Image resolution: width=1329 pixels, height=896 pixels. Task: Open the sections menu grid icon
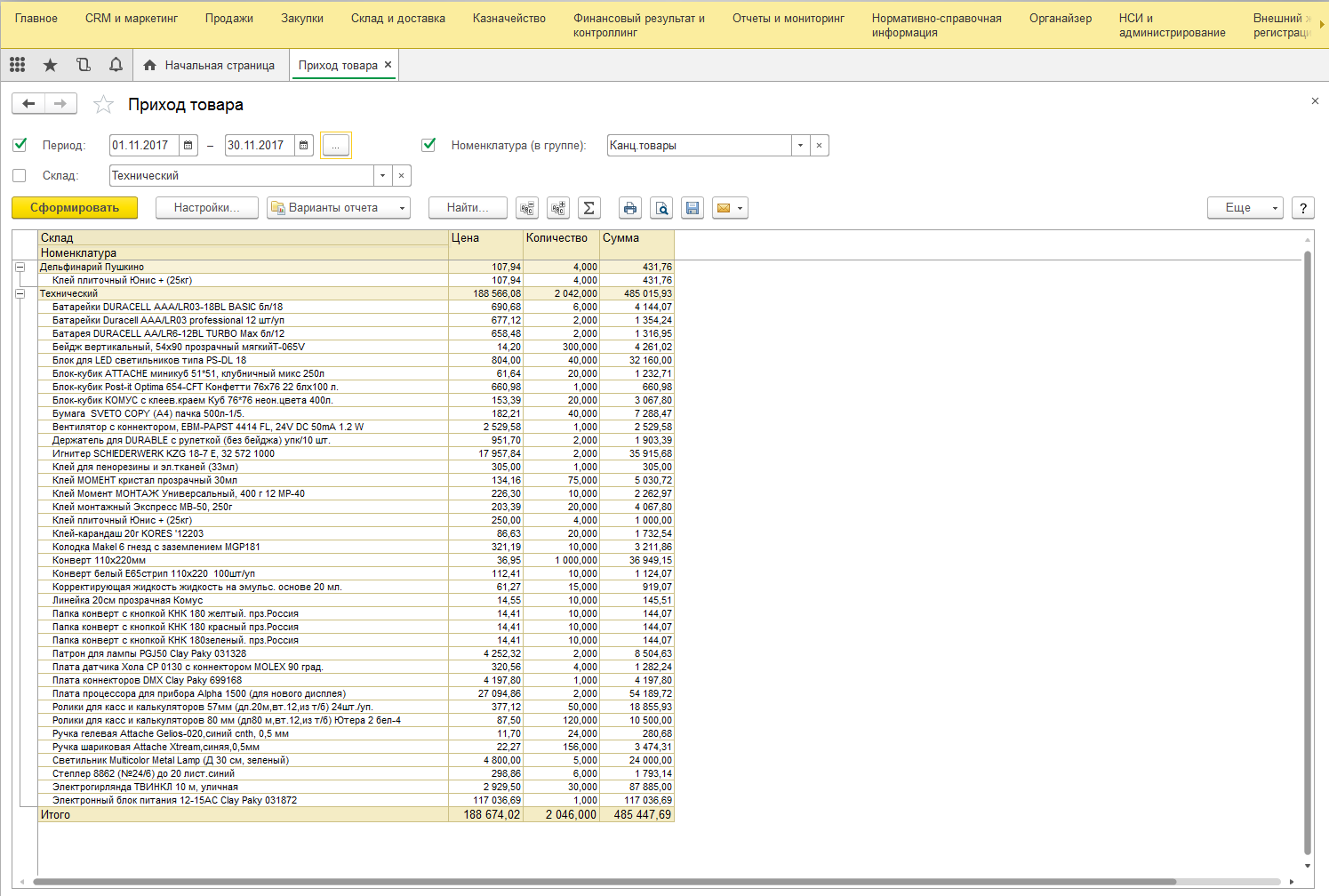pyautogui.click(x=17, y=65)
